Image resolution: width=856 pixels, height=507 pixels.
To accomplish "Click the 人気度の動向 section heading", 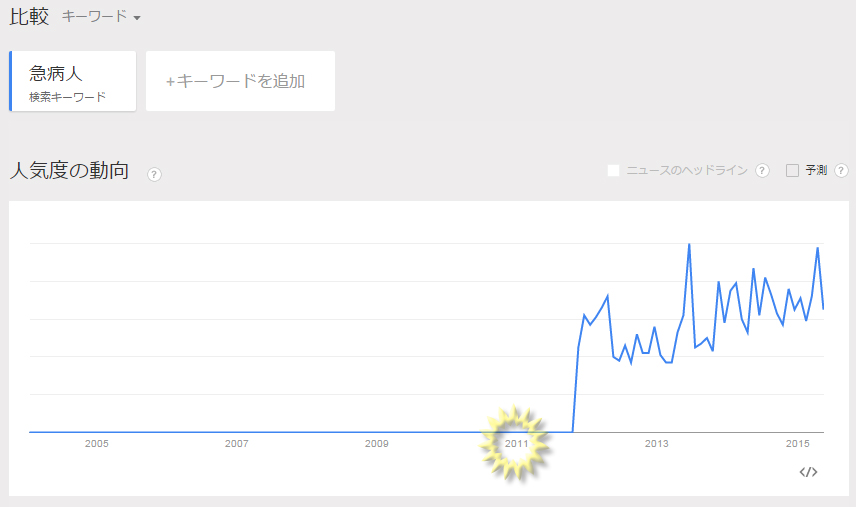I will point(69,170).
